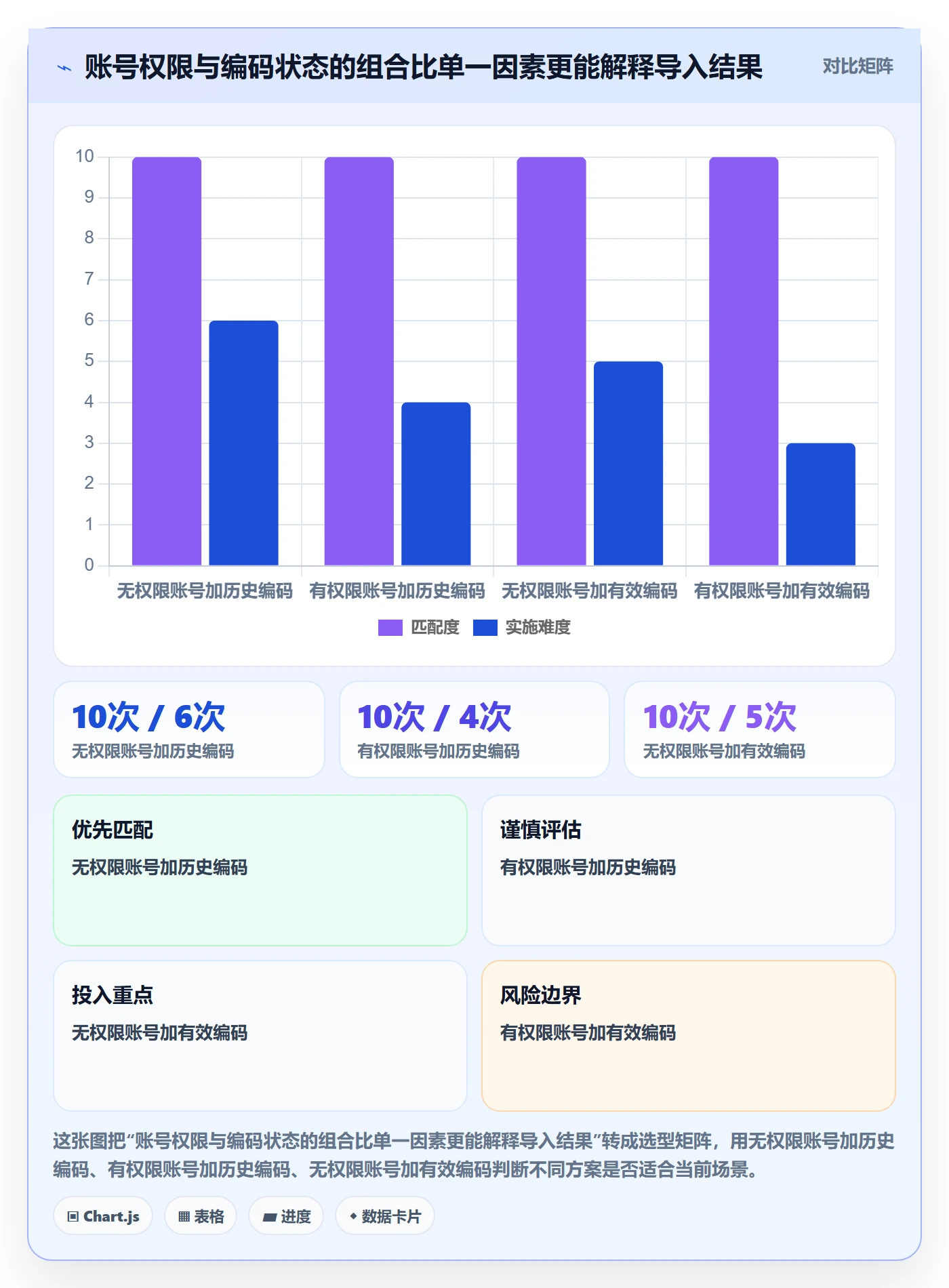This screenshot has height=1288, width=949.
Task: Click the square icon in Chart.js chip
Action: [x=73, y=1217]
